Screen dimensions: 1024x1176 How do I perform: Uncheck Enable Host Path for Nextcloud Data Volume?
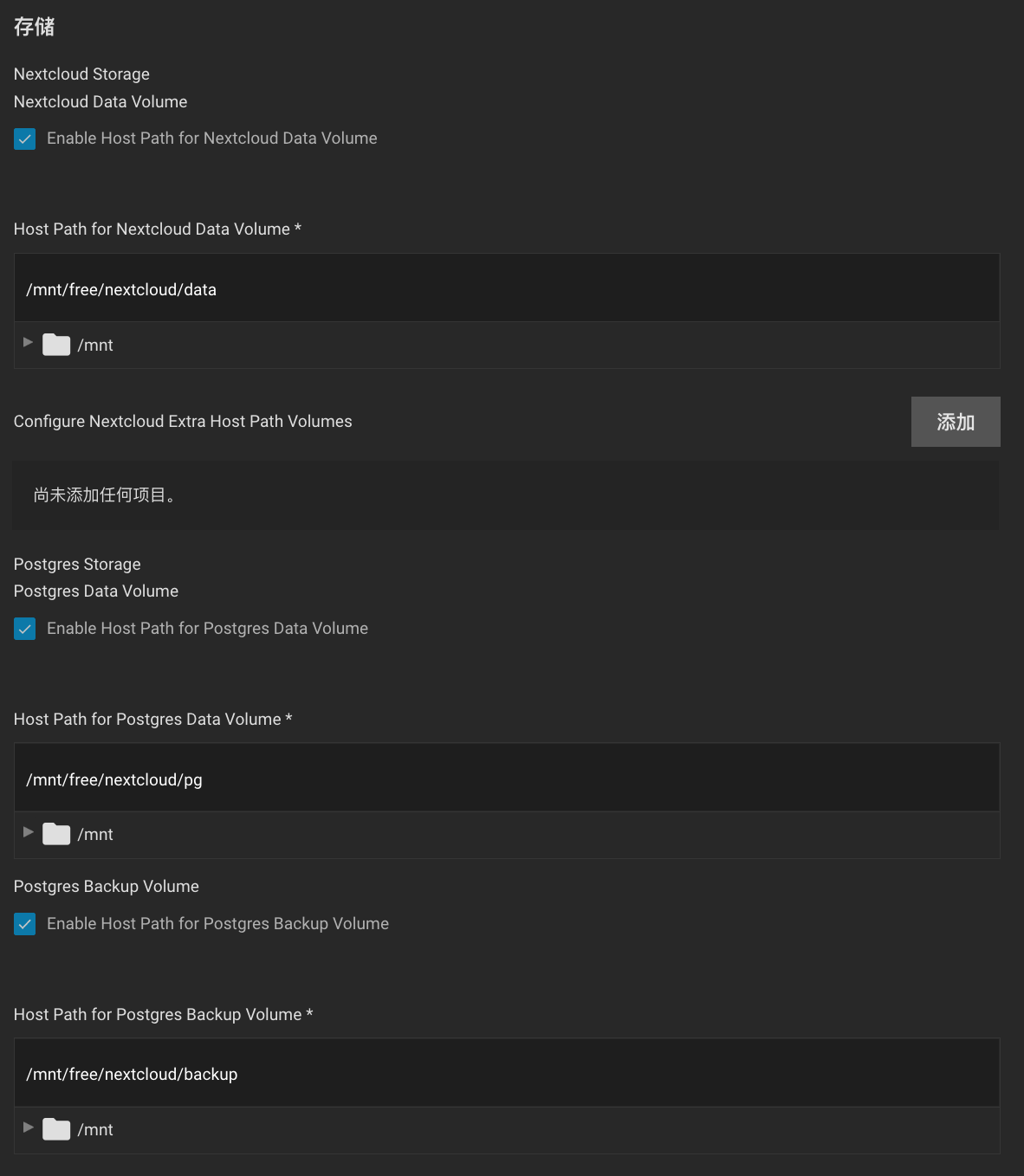tap(25, 139)
